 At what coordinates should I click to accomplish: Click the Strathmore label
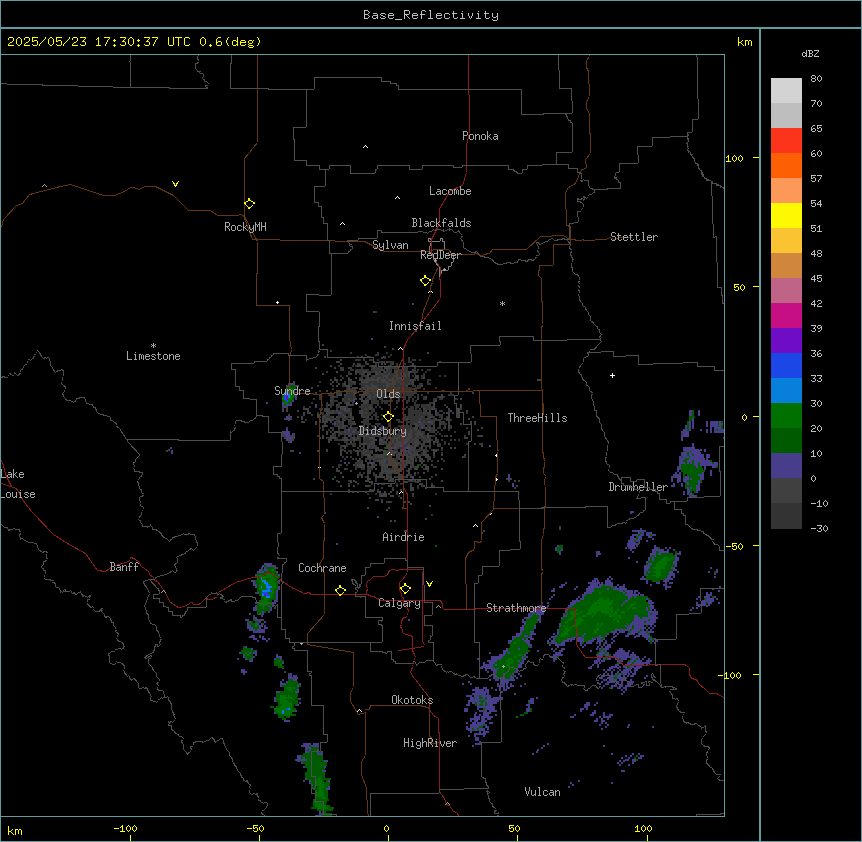click(516, 608)
